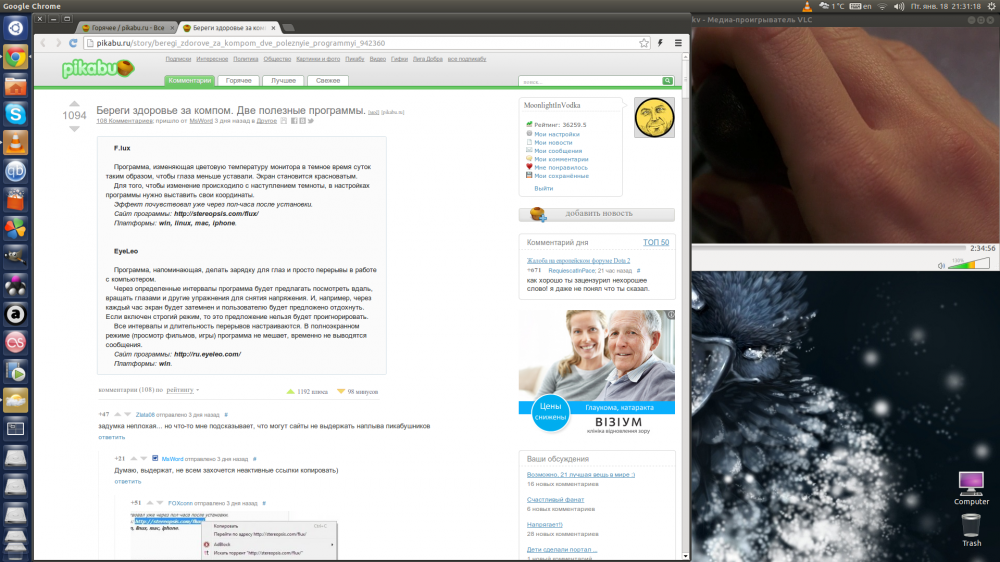Open the comment sort dropdown by рейтингу
1000x562 pixels.
pyautogui.click(x=182, y=390)
